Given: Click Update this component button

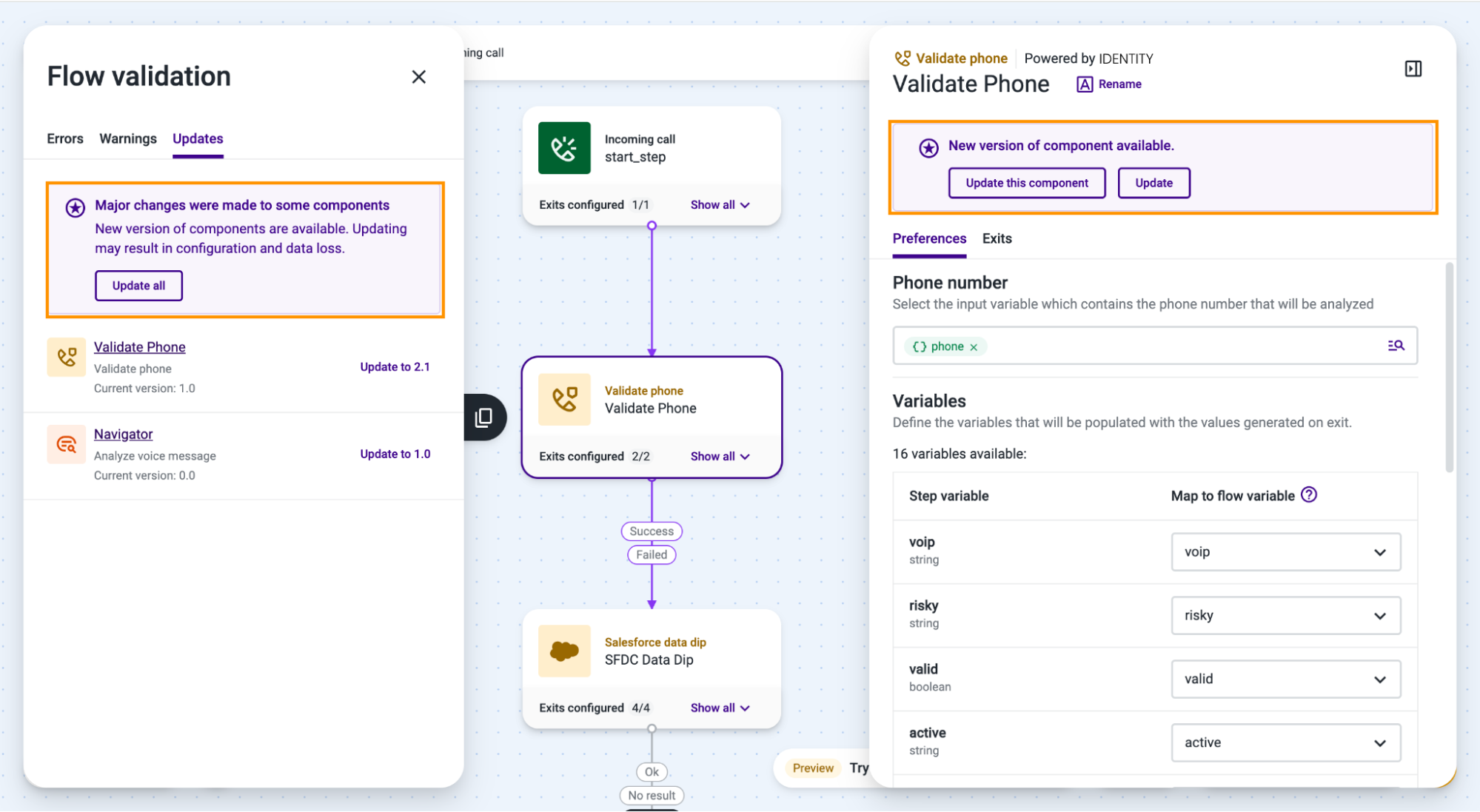Looking at the screenshot, I should click(1027, 184).
